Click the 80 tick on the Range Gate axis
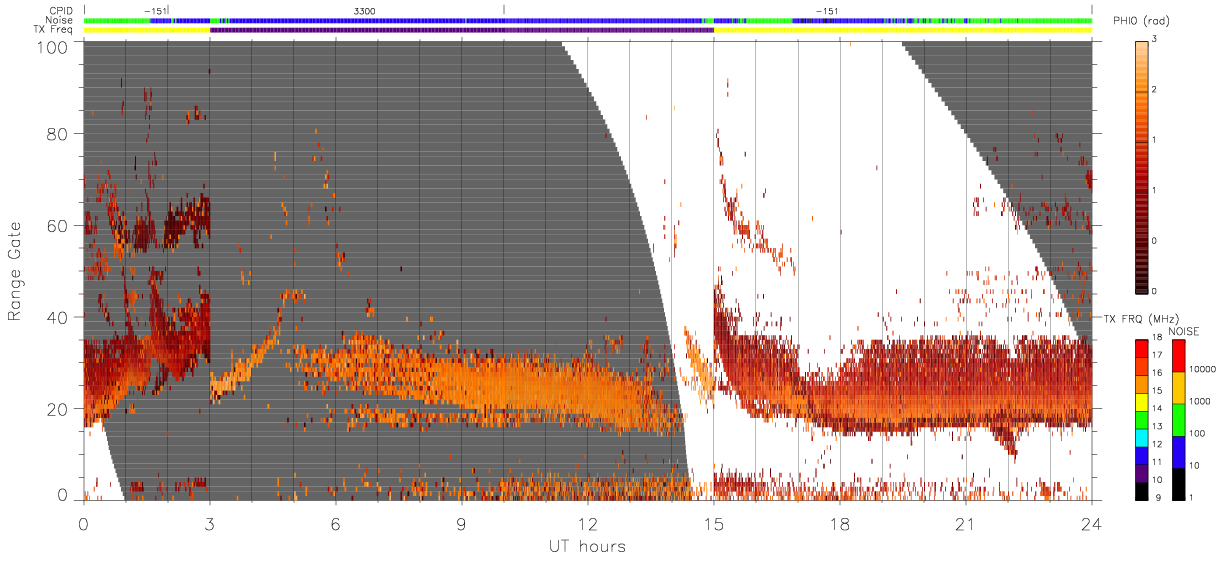 [x=58, y=133]
